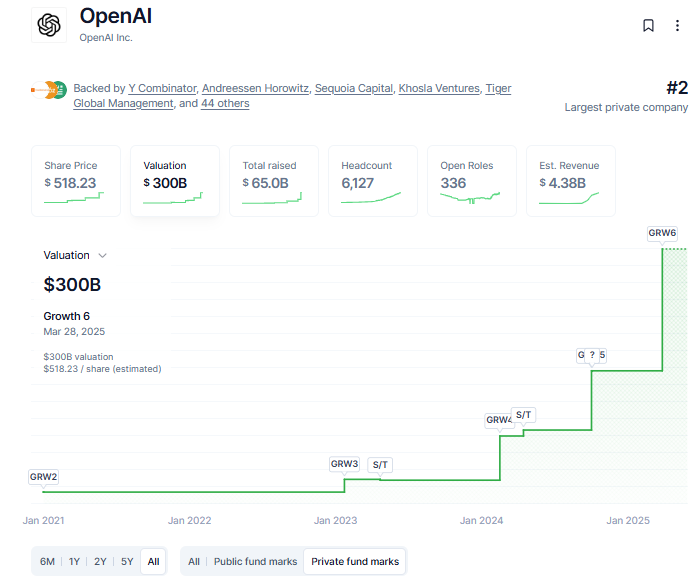The width and height of the screenshot is (699, 580).
Task: Switch to Public fund marks
Action: coord(255,561)
